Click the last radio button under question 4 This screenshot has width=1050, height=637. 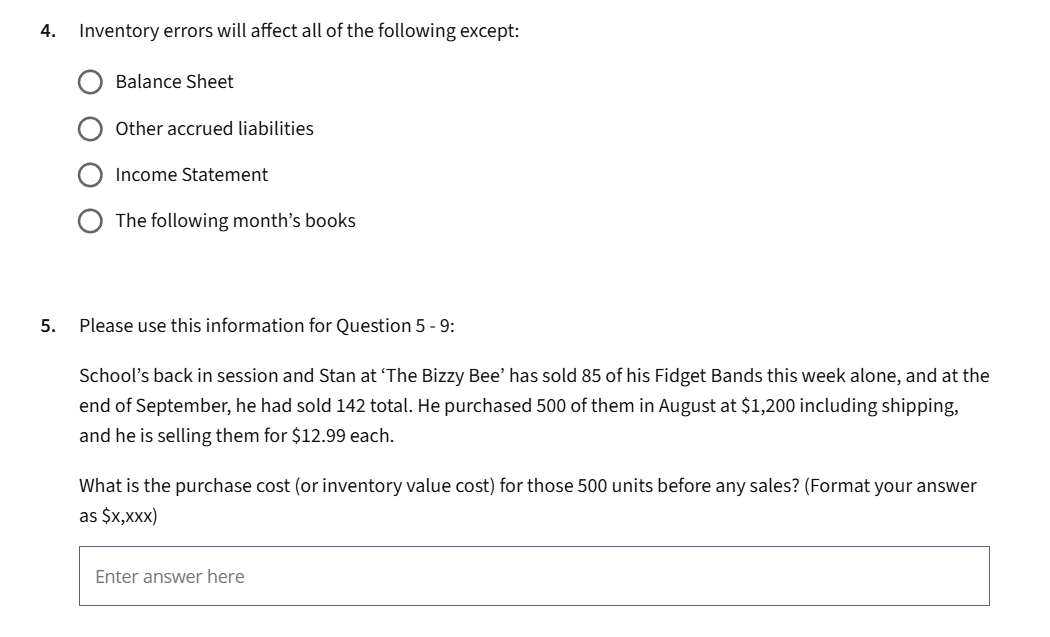pos(91,220)
